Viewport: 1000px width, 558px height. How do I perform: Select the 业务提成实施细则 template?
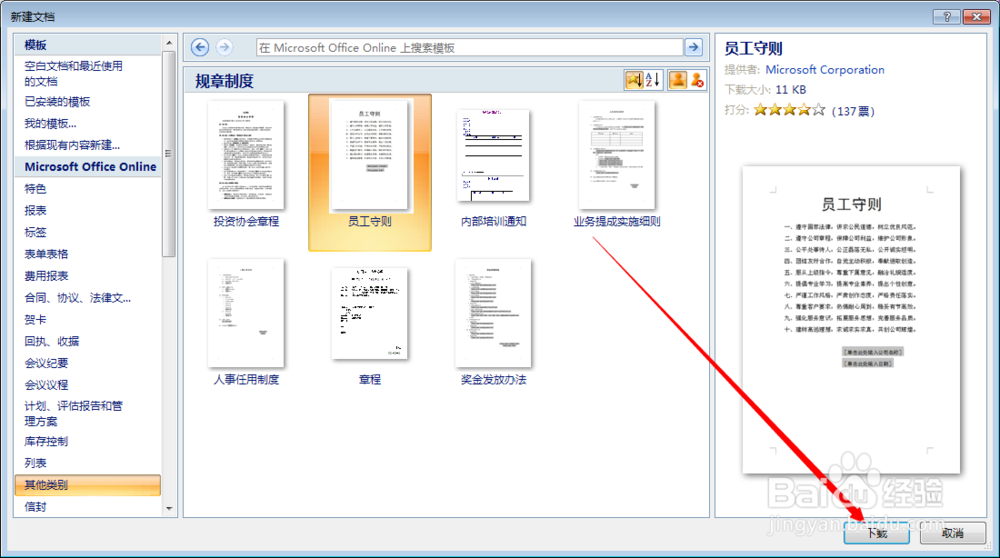(x=617, y=165)
